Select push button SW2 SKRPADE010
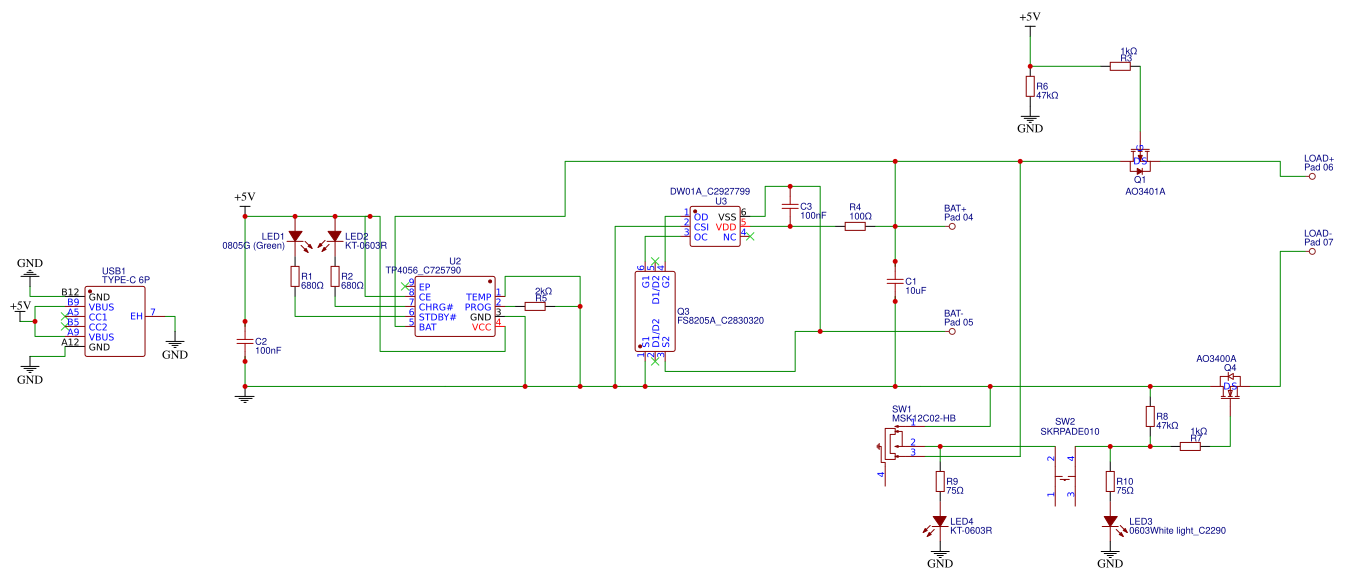This screenshot has width=1345, height=580. pos(1061,476)
